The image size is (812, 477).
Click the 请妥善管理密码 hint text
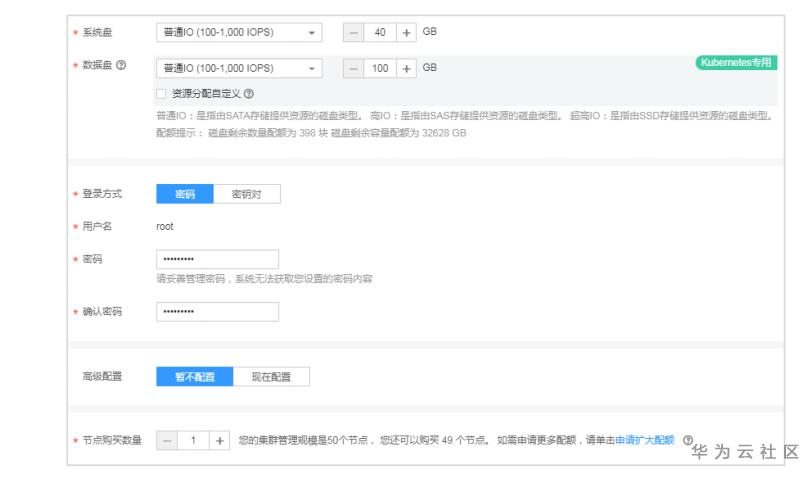264,279
